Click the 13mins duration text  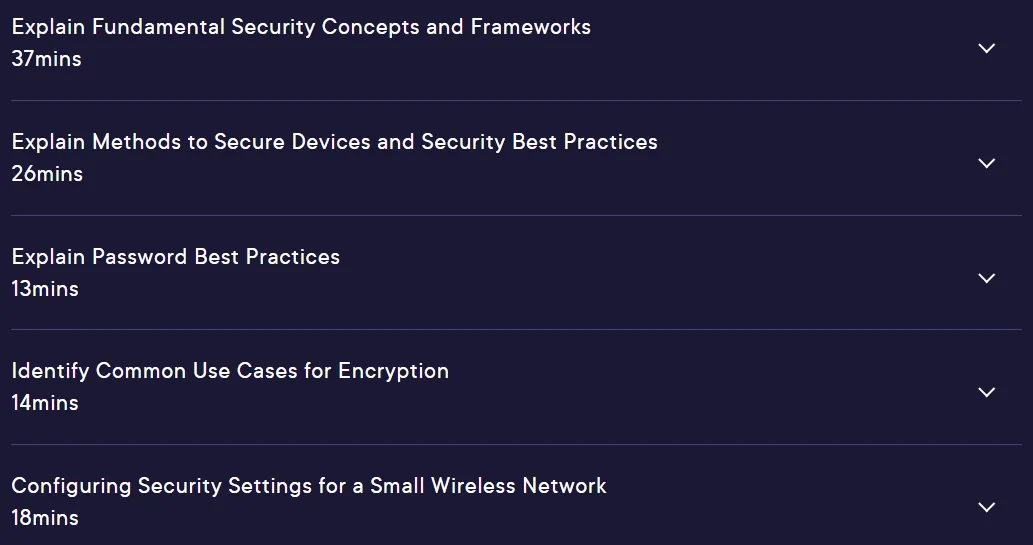click(x=45, y=289)
